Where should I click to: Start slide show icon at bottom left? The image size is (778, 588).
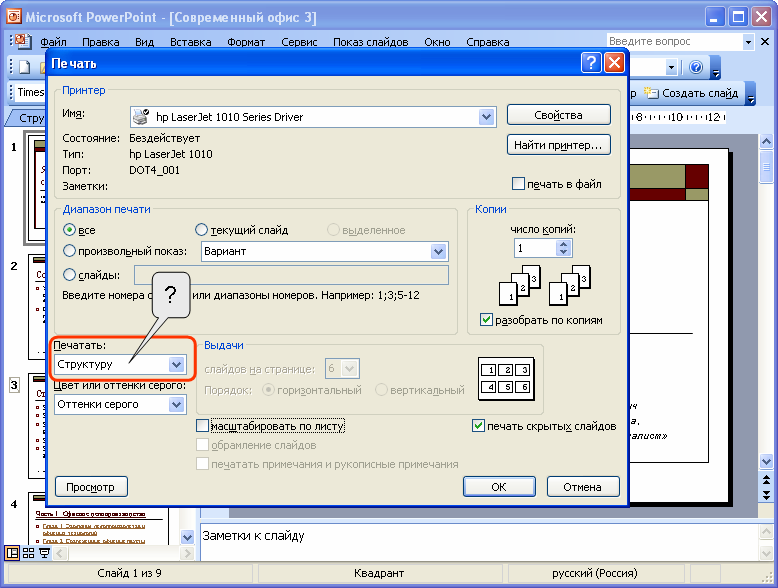pos(45,553)
